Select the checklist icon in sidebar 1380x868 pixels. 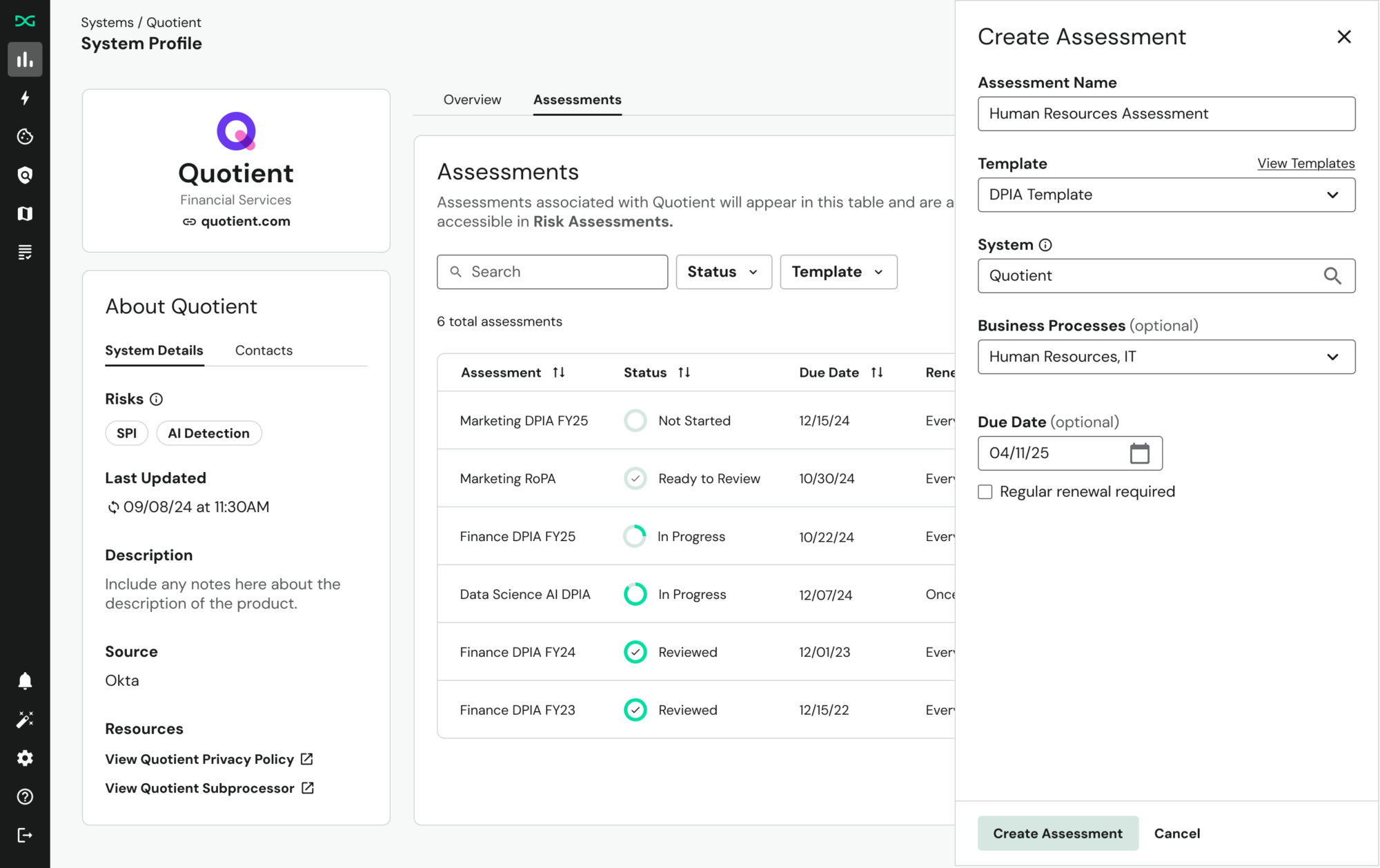click(x=25, y=252)
